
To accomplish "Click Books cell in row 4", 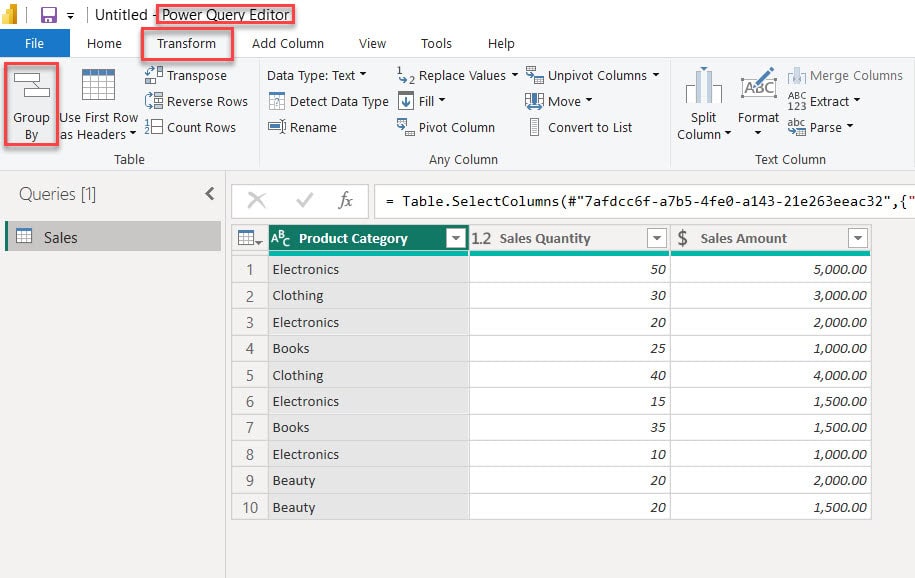I will coord(368,349).
